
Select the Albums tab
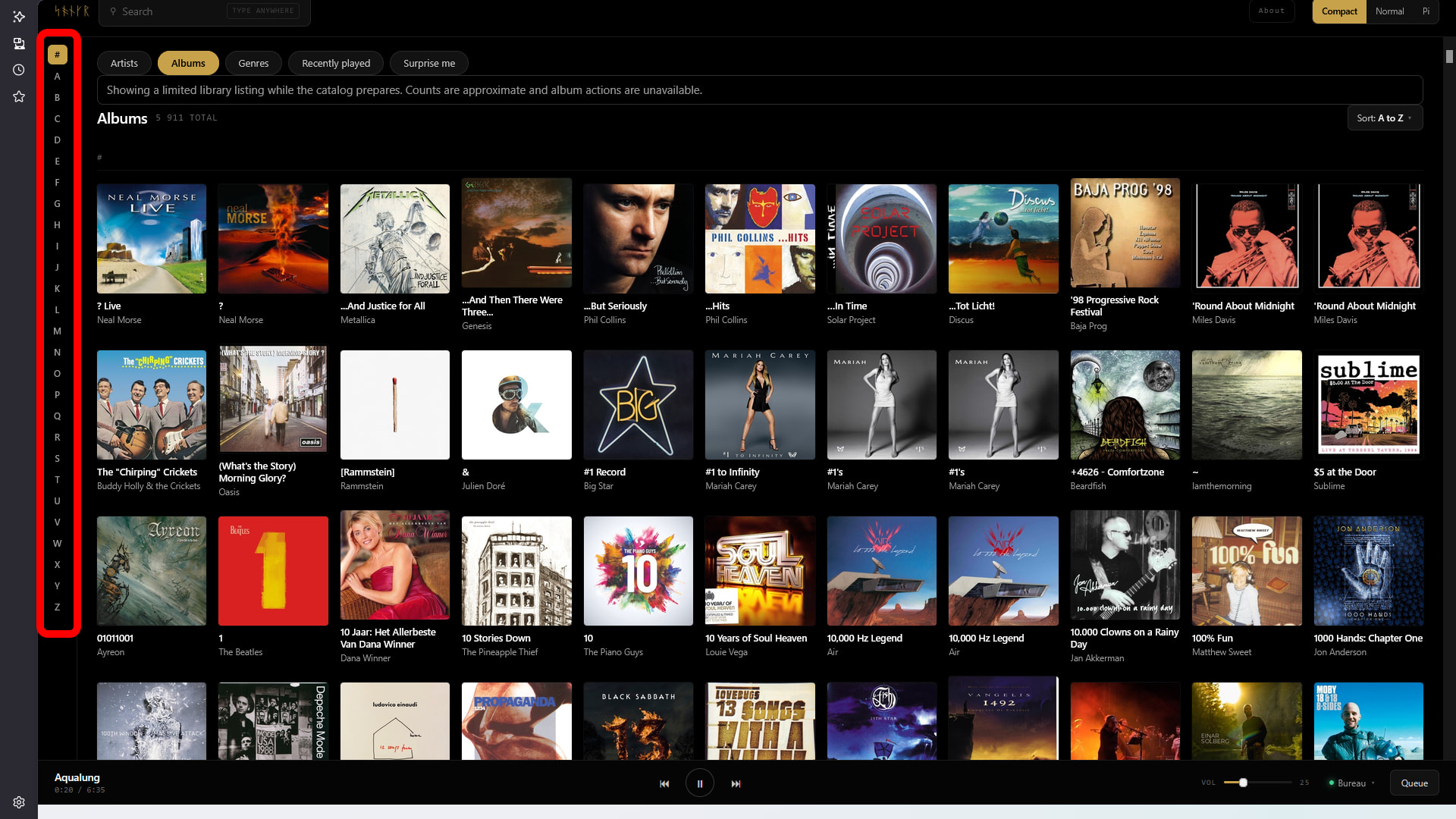[188, 63]
